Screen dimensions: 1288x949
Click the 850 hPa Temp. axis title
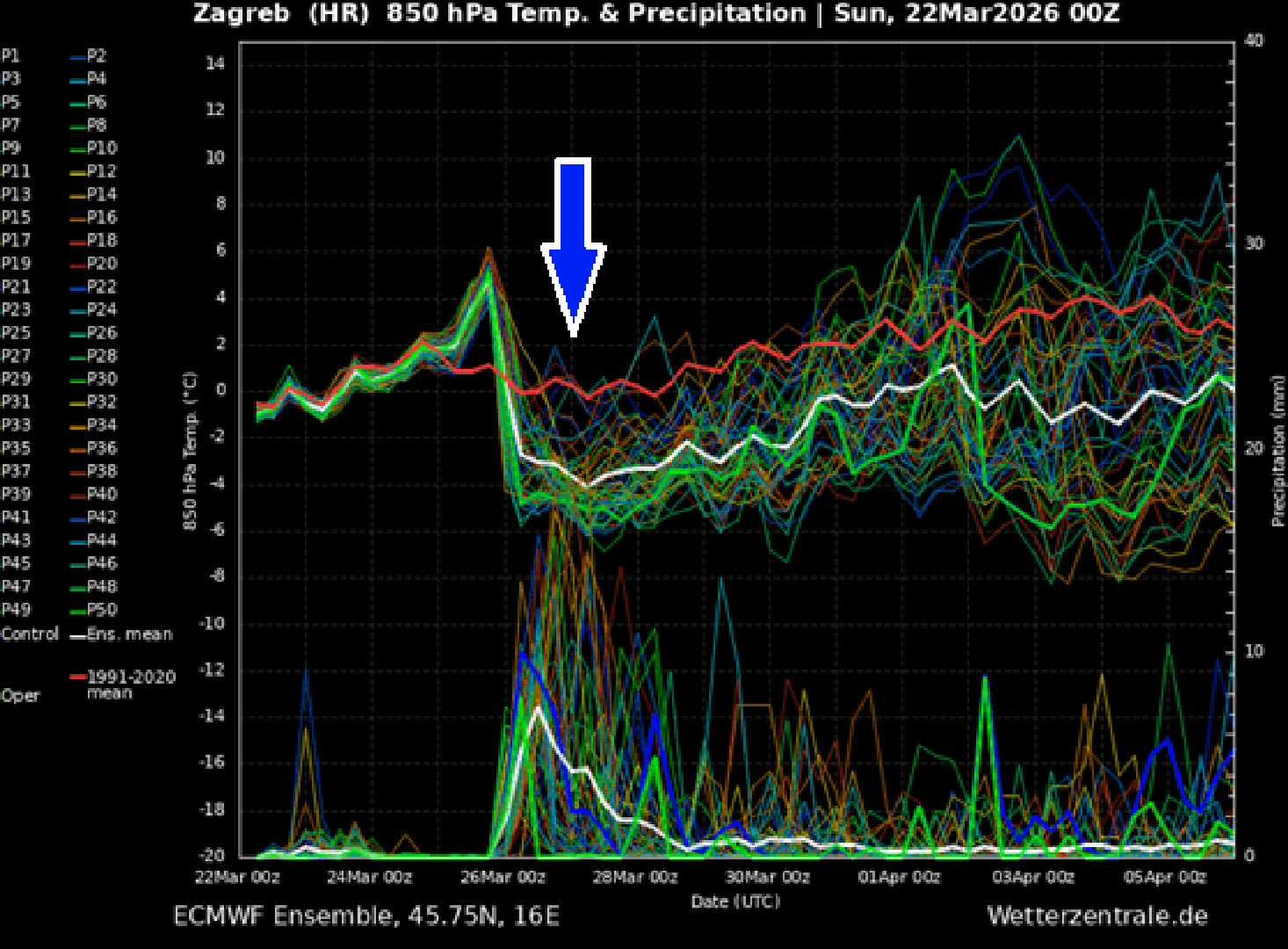pyautogui.click(x=190, y=452)
